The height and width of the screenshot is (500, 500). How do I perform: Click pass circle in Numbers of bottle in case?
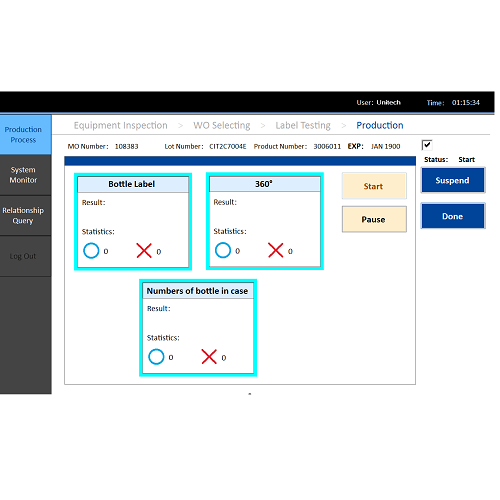pos(156,357)
